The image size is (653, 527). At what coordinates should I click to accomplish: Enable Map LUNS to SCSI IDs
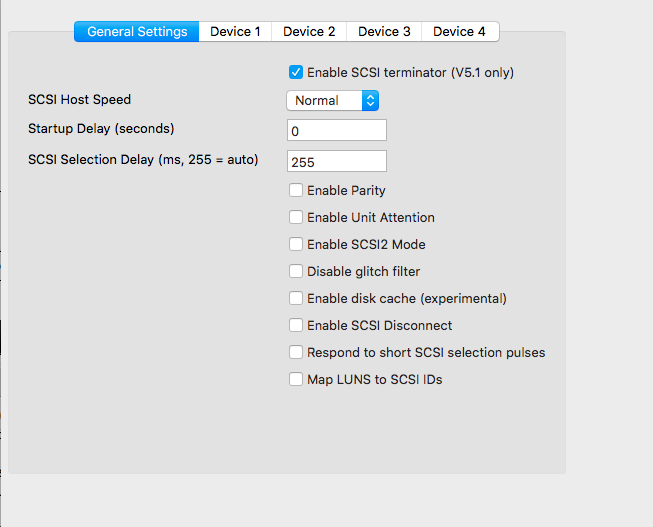point(296,379)
